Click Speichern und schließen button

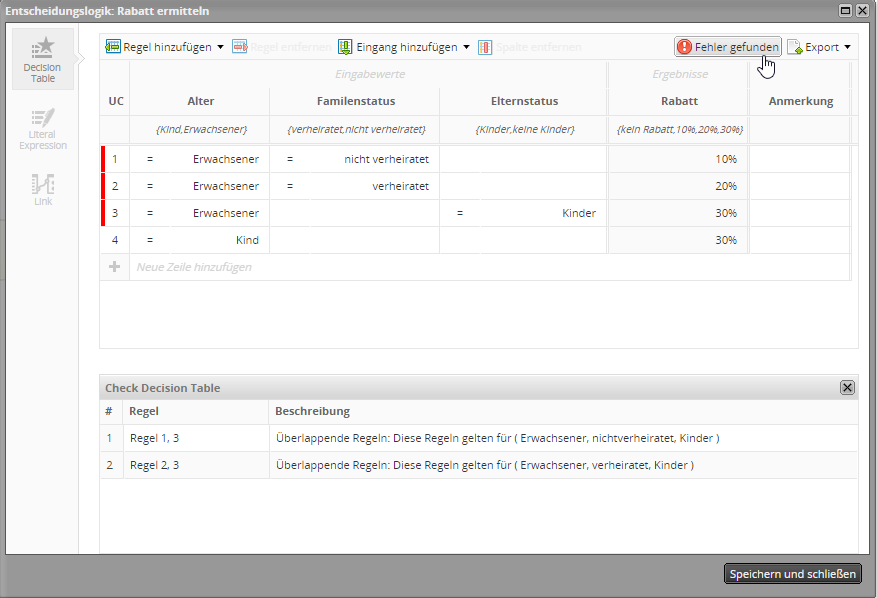click(793, 574)
